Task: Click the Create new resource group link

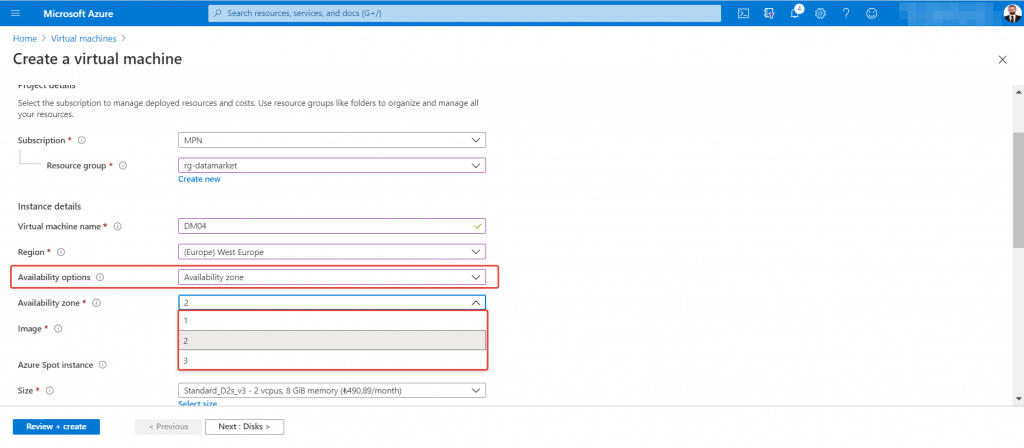Action: pyautogui.click(x=199, y=179)
